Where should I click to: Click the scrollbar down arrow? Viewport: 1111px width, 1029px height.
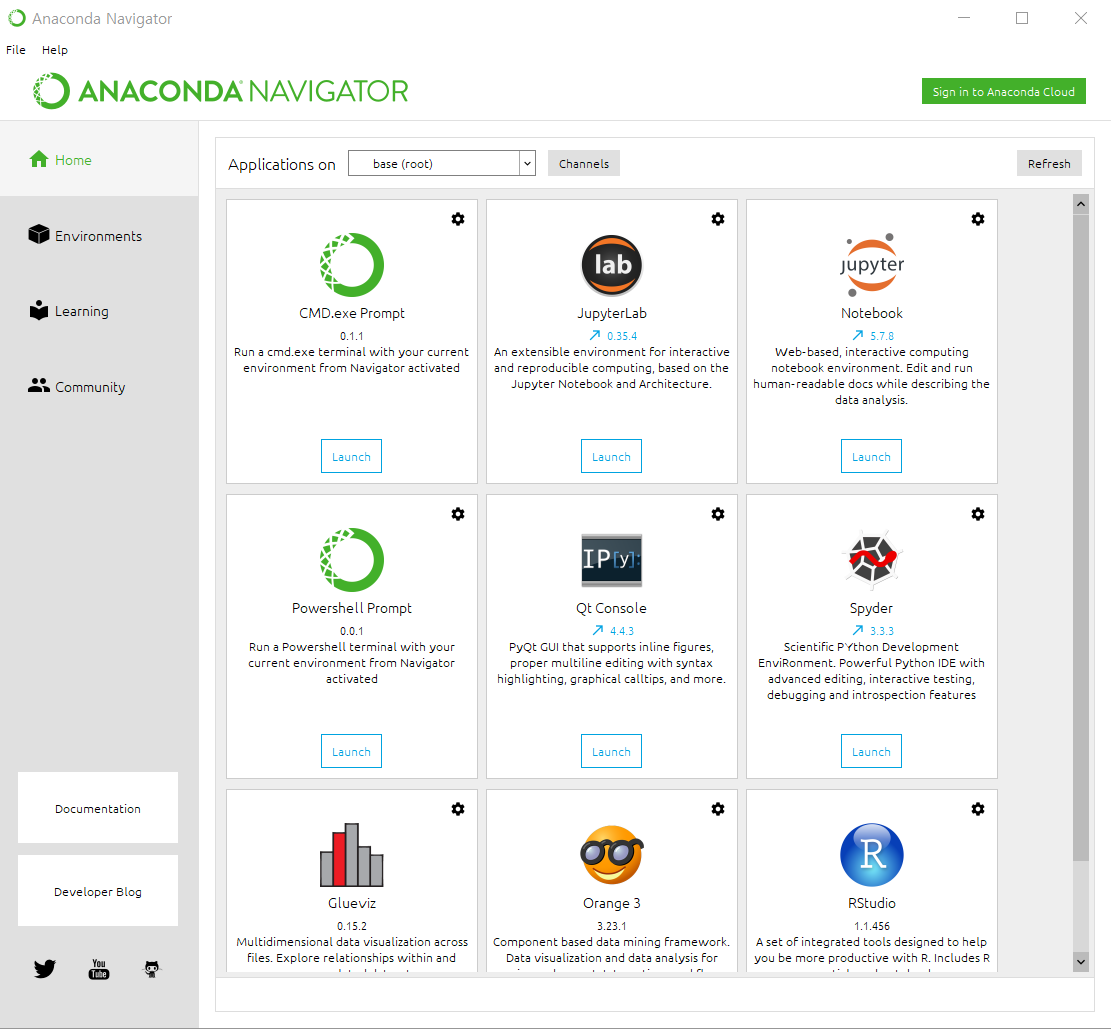pos(1081,962)
